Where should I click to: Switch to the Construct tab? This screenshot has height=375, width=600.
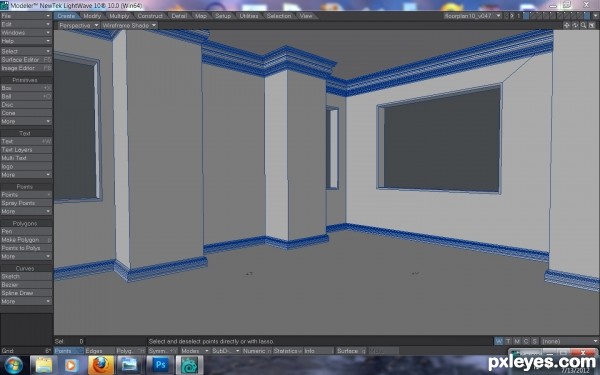[150, 16]
